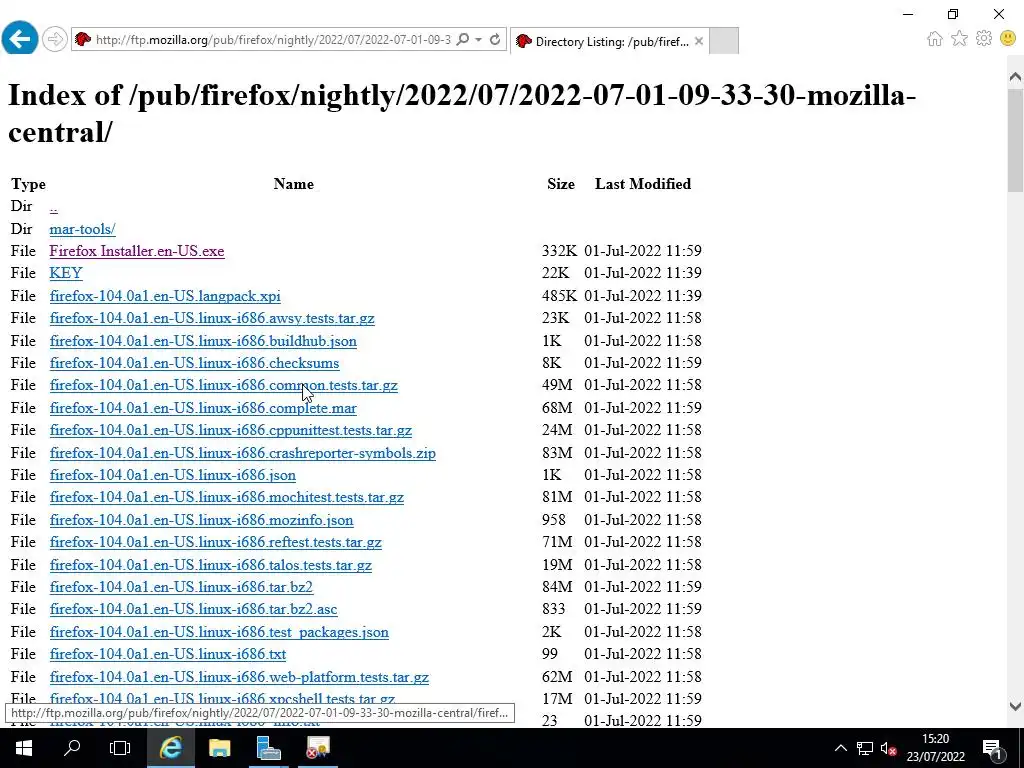Click the scrollbar up arrow
The image size is (1024, 768).
(x=1015, y=77)
